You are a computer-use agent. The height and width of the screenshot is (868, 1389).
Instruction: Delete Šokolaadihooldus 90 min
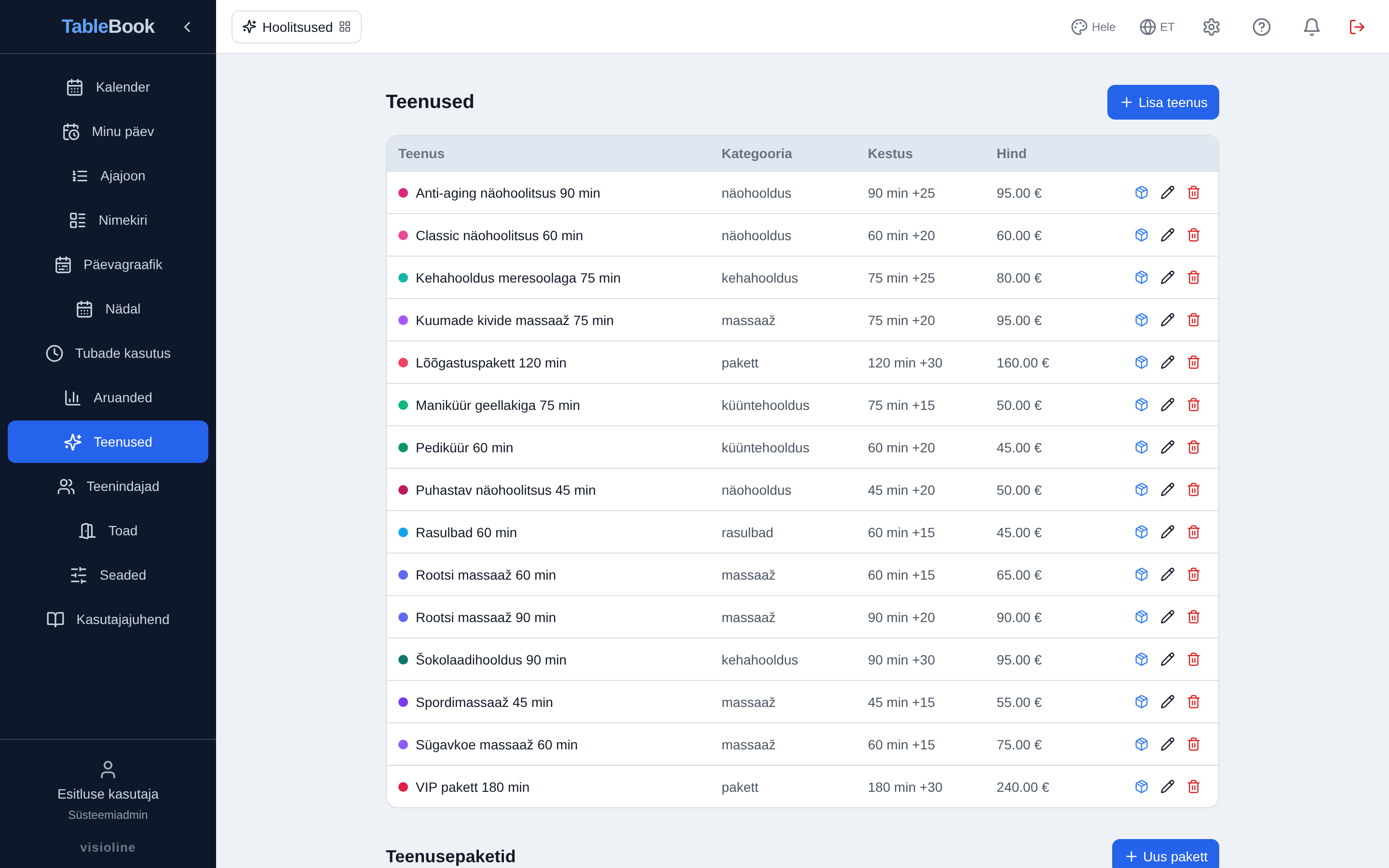point(1193,660)
